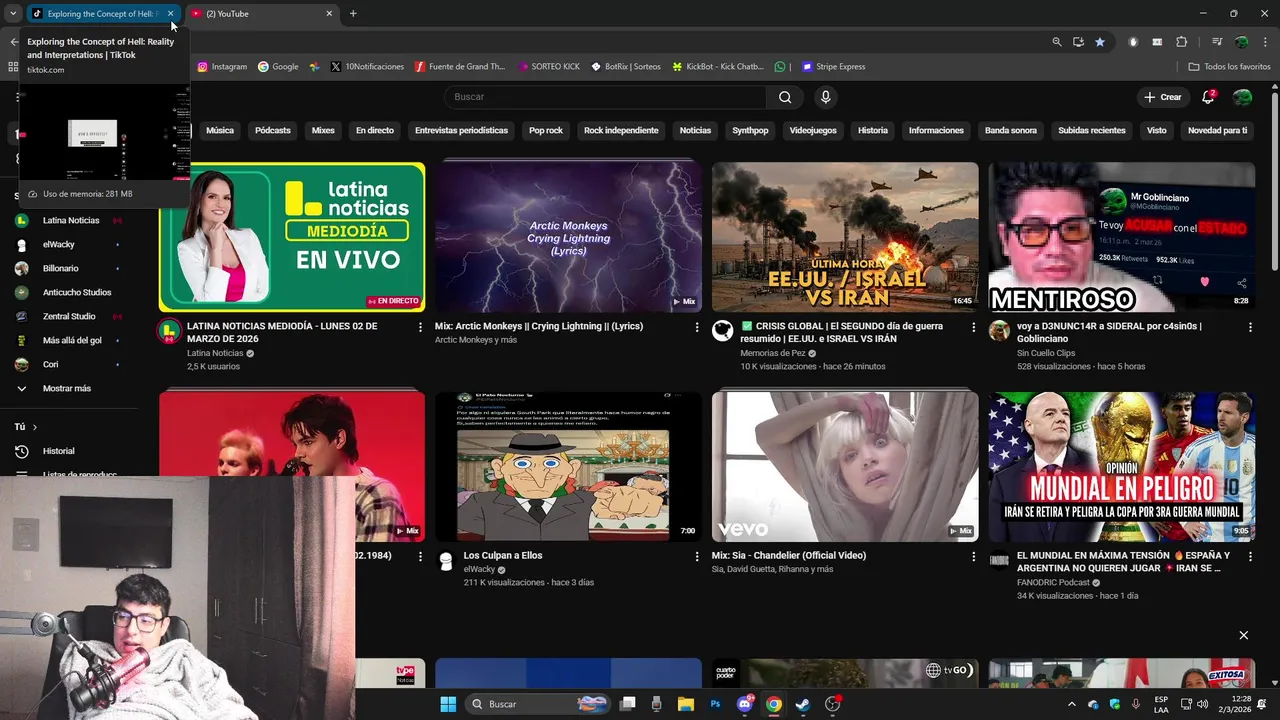Image resolution: width=1280 pixels, height=720 pixels.
Task: Open a new browser tab
Action: [x=353, y=14]
